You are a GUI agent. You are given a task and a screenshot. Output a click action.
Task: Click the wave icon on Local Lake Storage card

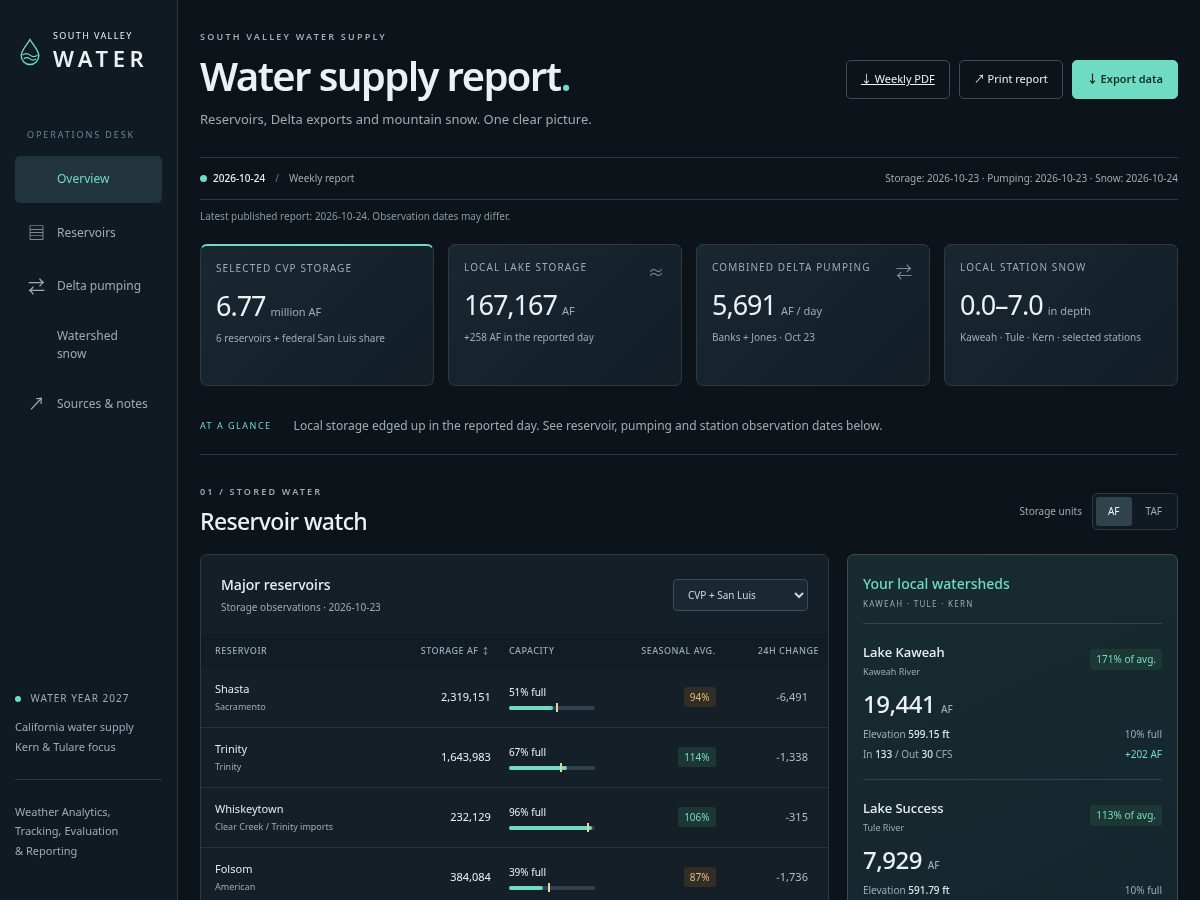(x=656, y=272)
